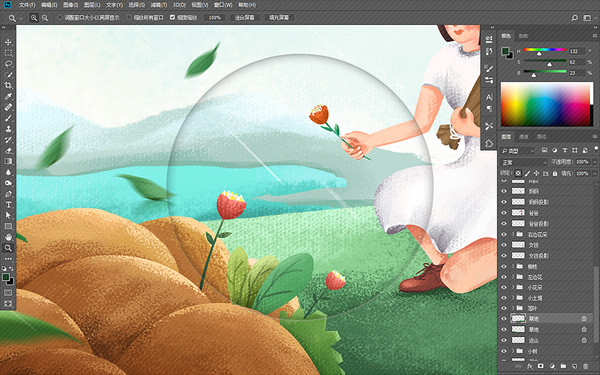The height and width of the screenshot is (375, 600).
Task: Select the Hand tool
Action: [x=8, y=237]
